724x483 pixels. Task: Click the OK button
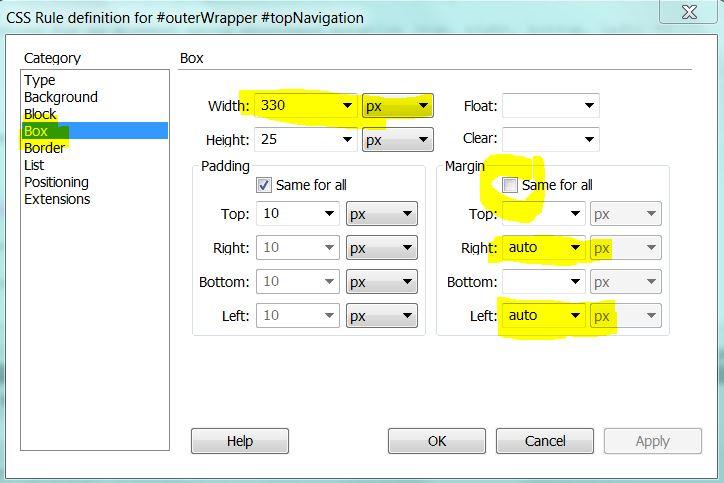pos(437,441)
